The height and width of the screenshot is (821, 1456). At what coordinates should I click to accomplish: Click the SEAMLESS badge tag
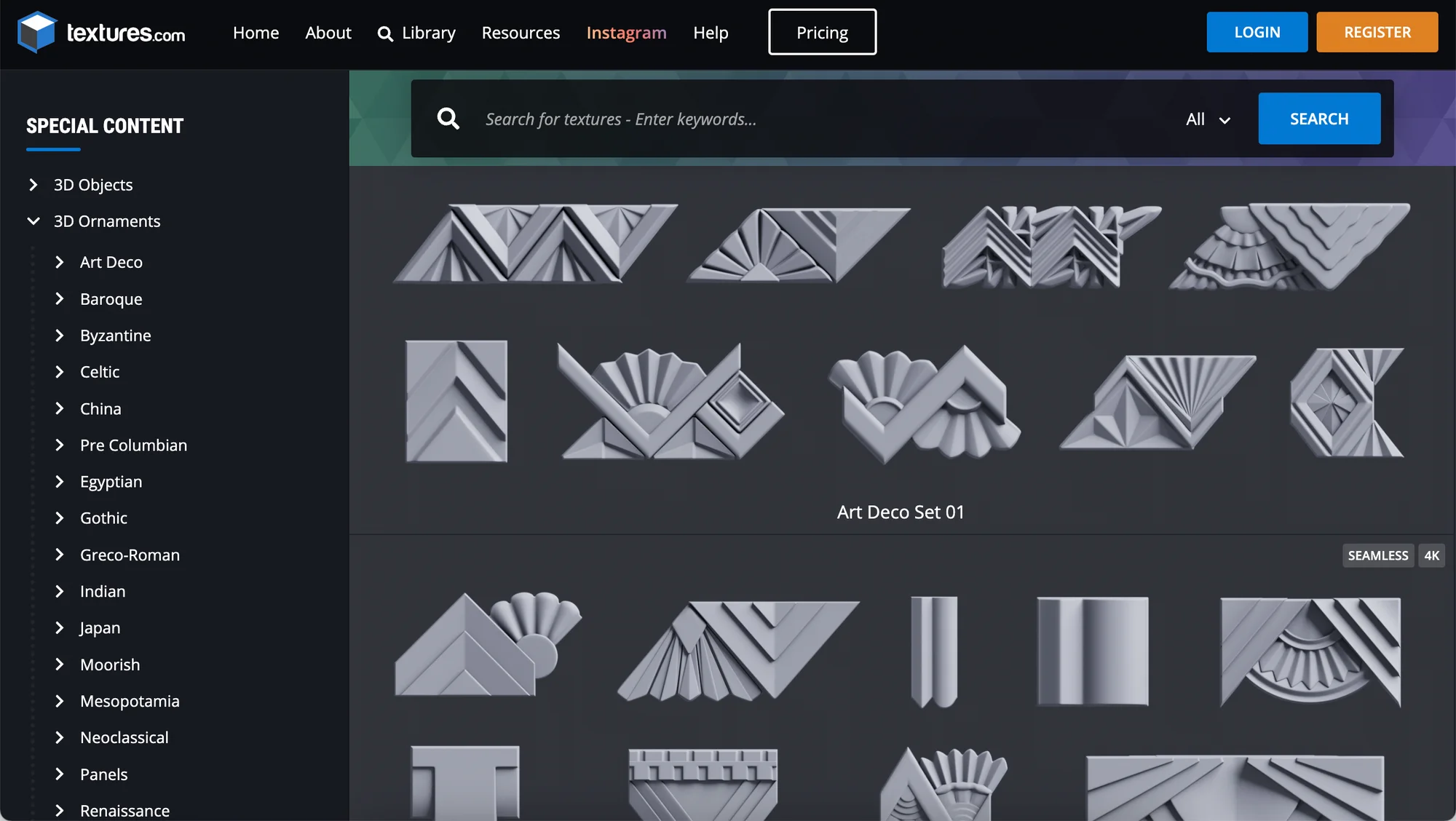1377,555
